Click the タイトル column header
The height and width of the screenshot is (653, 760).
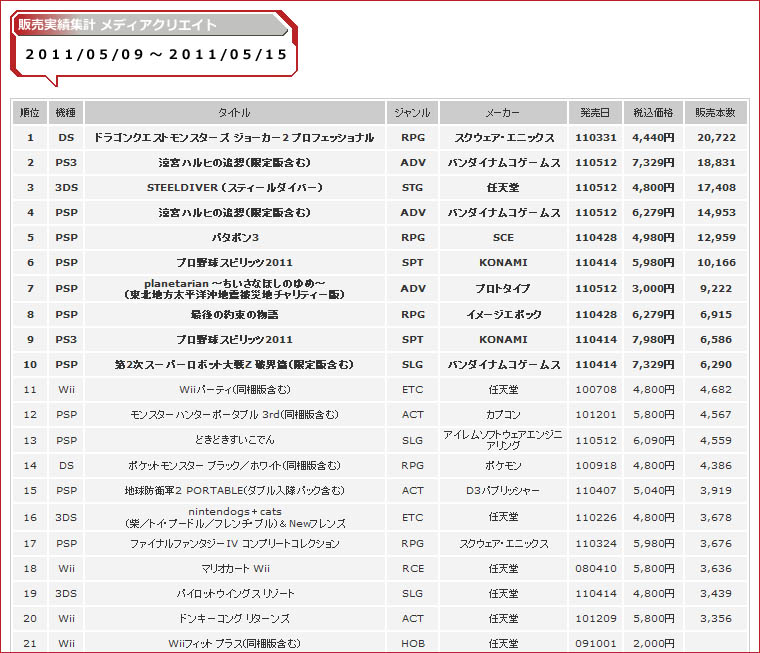point(235,113)
